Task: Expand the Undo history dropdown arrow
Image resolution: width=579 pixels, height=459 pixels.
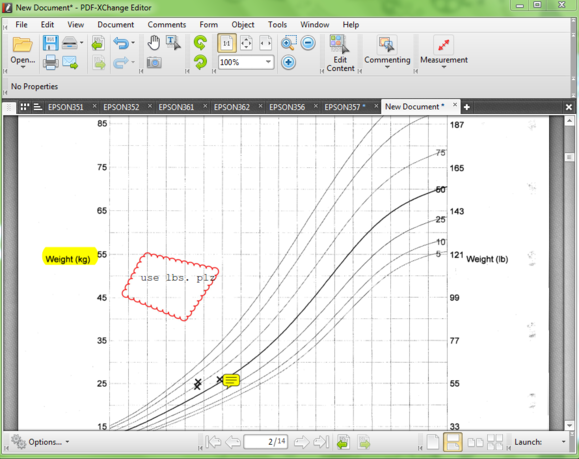Action: pyautogui.click(x=133, y=43)
